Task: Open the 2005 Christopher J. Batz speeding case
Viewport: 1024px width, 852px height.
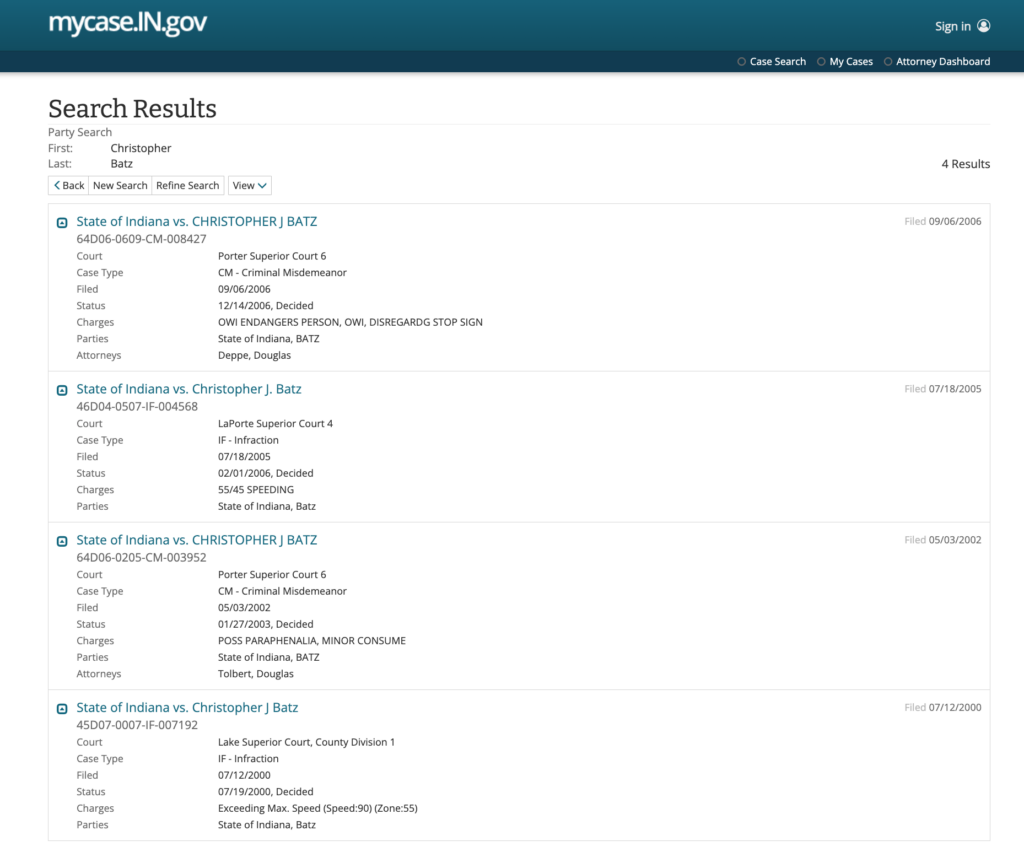Action: pos(188,389)
